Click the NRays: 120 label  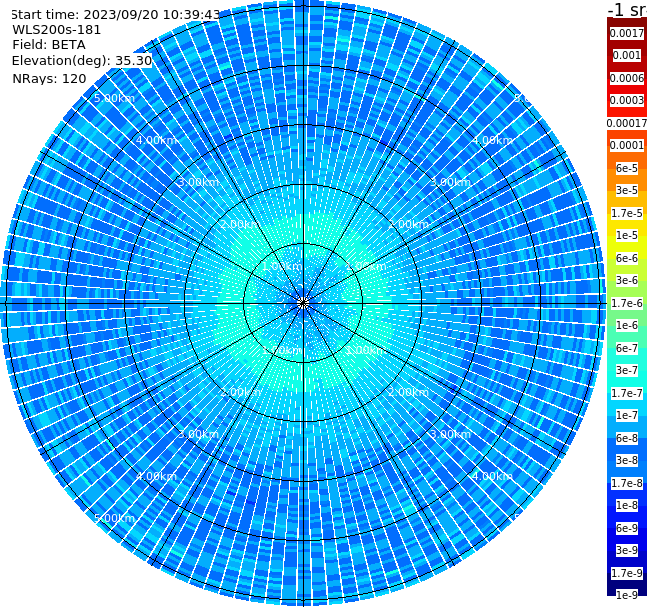click(x=49, y=78)
